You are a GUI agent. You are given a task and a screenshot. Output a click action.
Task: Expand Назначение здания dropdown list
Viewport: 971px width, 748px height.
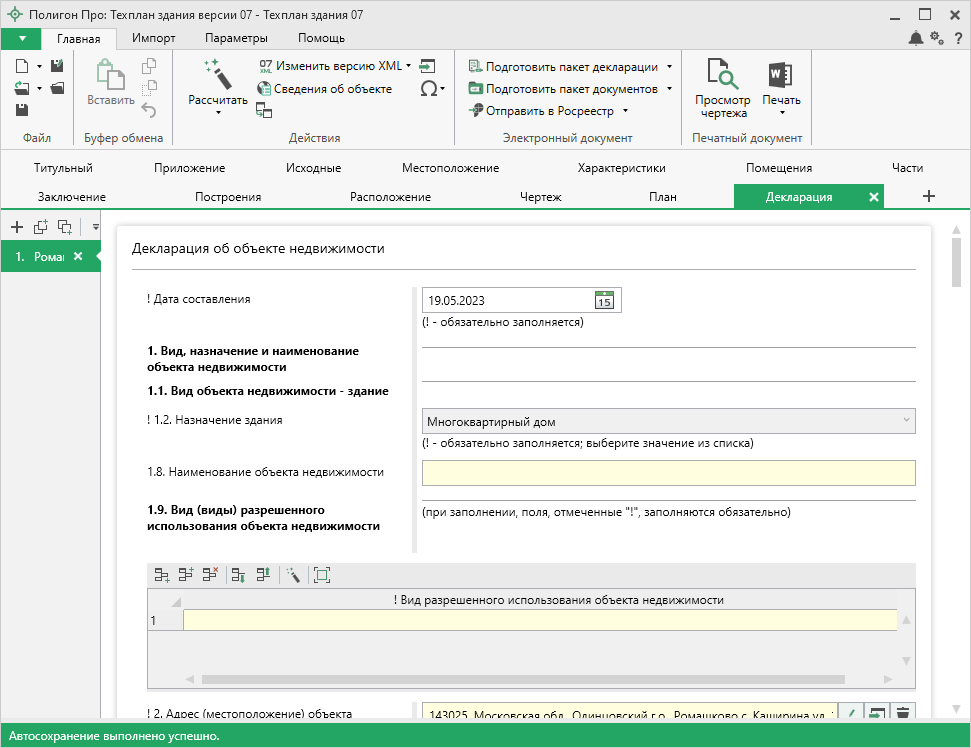(x=905, y=421)
